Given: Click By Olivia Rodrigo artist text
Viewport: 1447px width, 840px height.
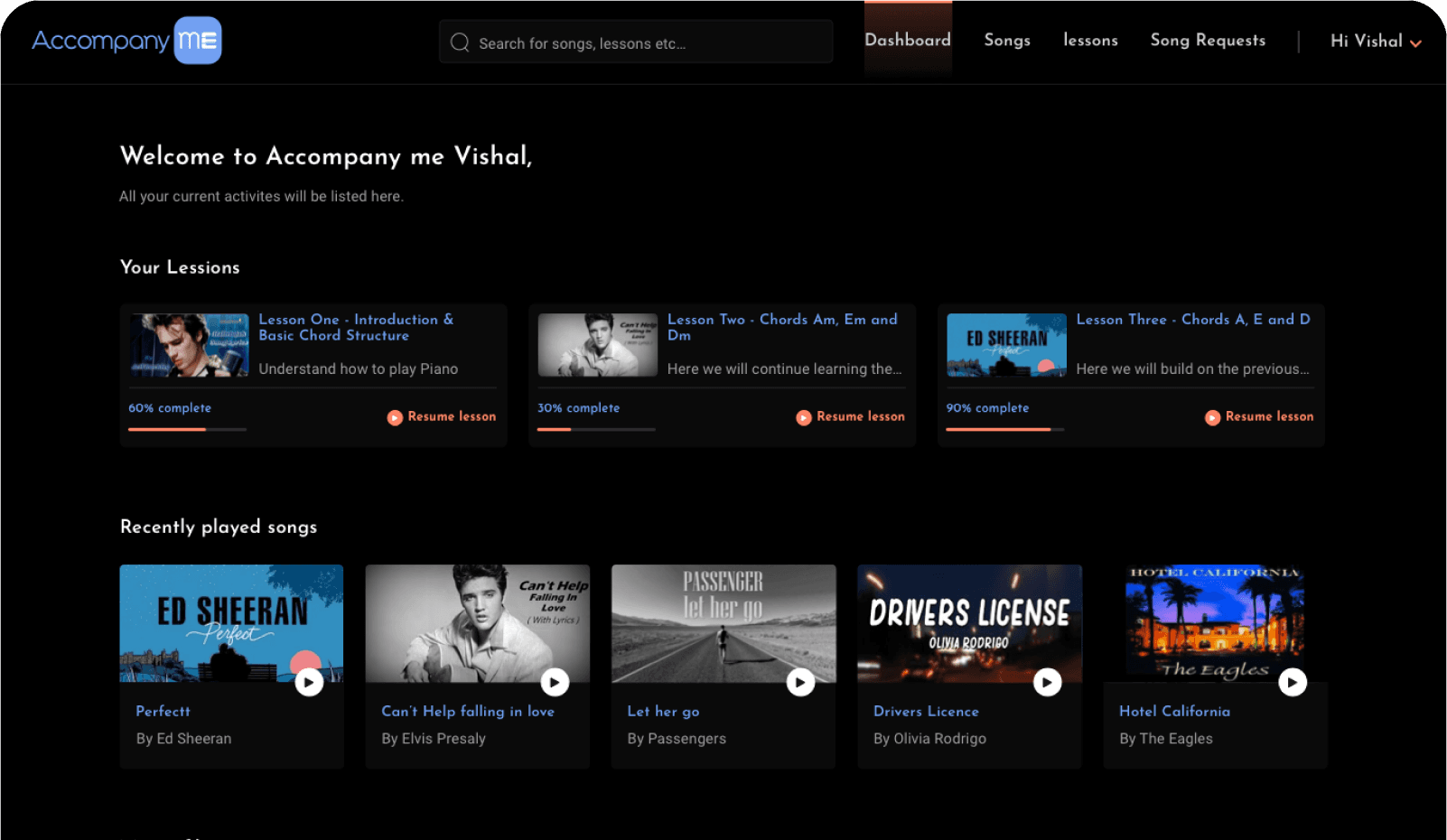Looking at the screenshot, I should [x=929, y=738].
